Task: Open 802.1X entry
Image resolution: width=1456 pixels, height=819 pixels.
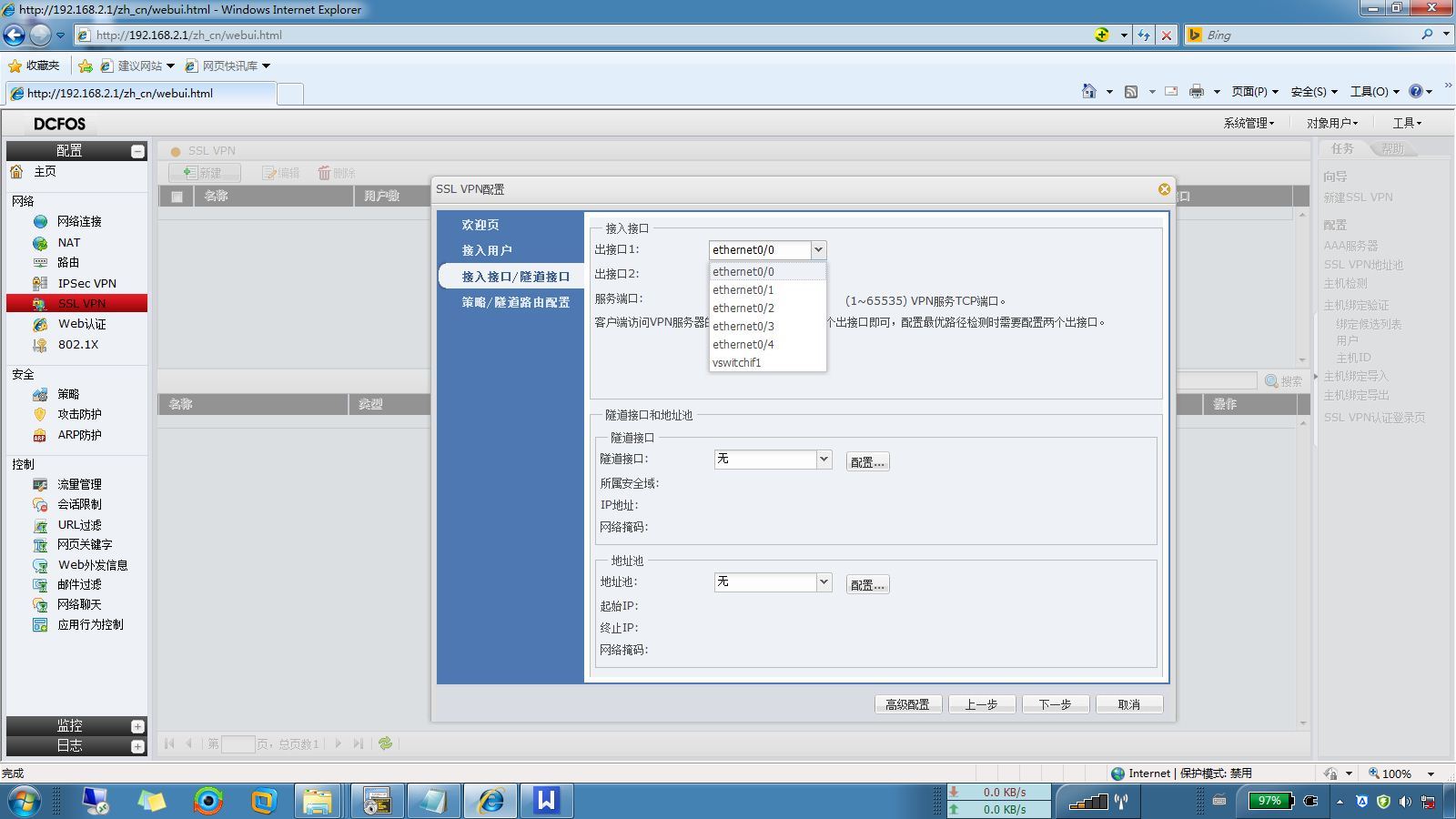Action: pos(78,344)
